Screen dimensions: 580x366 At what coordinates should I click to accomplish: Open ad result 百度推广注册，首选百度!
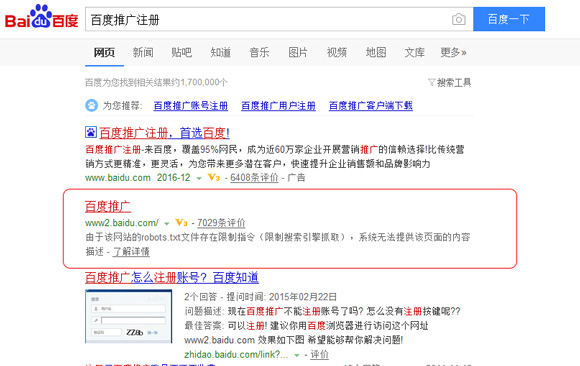pos(164,132)
